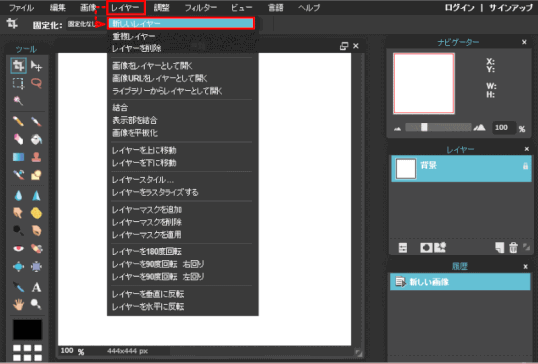The width and height of the screenshot is (538, 364).
Task: Open the 固定化 constraint dropdown
Action: point(83,24)
